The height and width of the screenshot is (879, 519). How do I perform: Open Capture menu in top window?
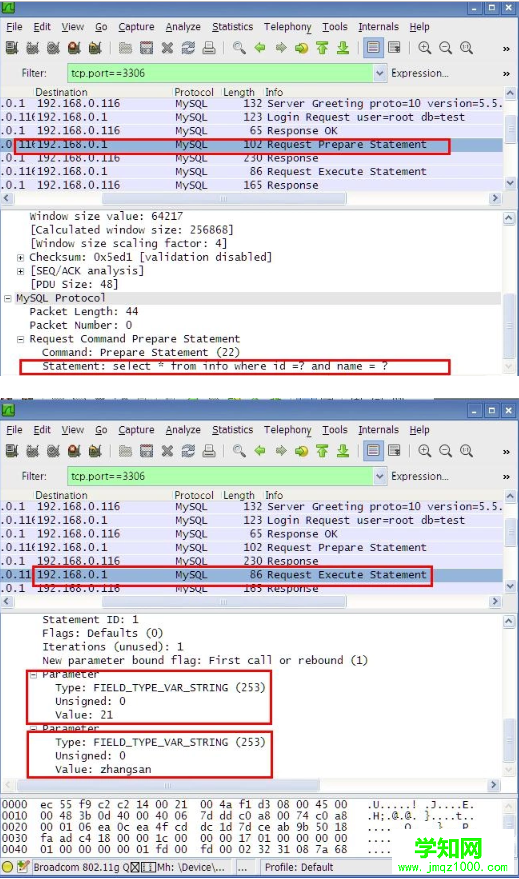[136, 27]
